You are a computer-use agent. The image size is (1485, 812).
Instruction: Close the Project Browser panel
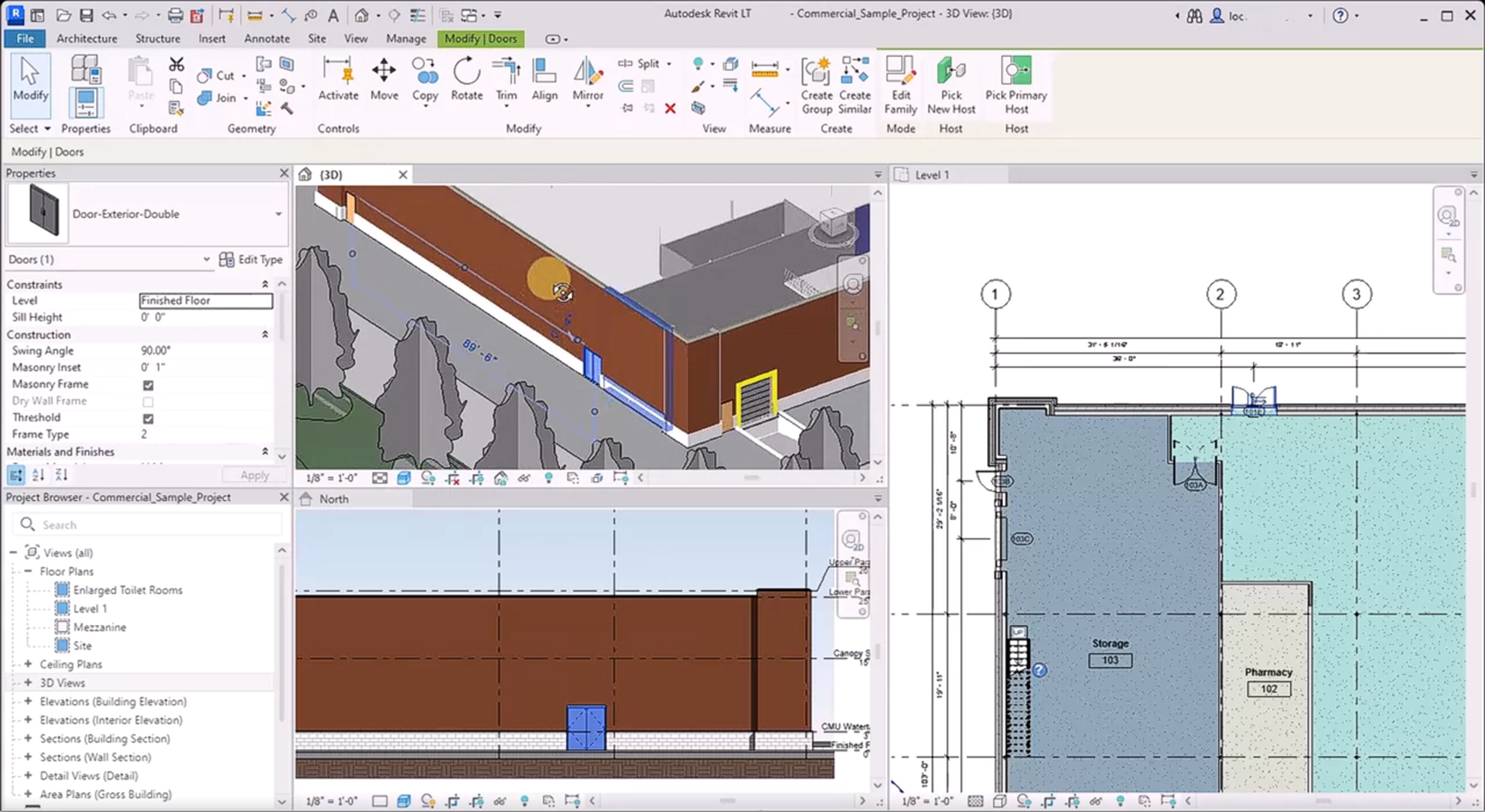284,497
